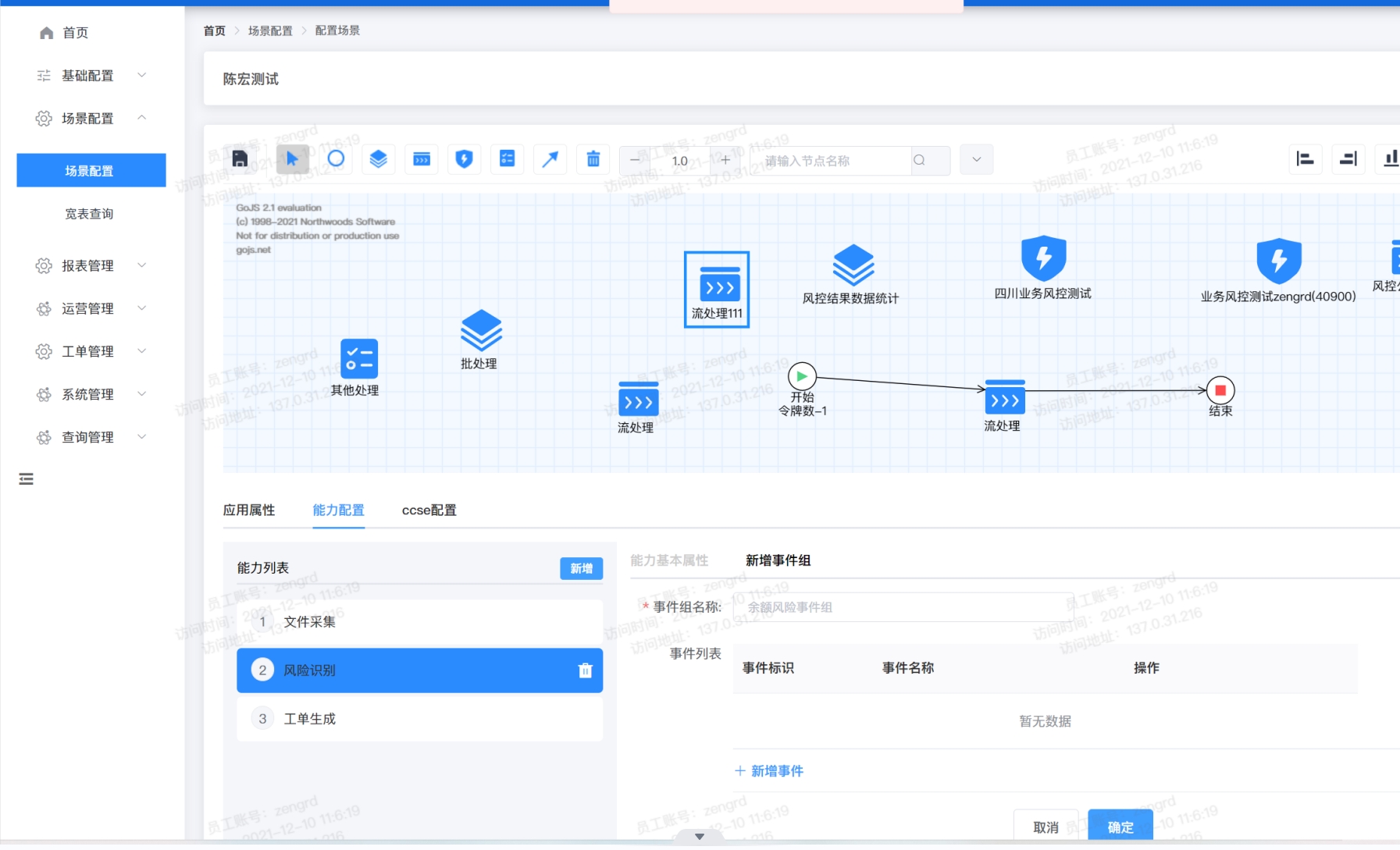The height and width of the screenshot is (850, 1400).
Task: Click 事件标识 column header
Action: [x=768, y=668]
